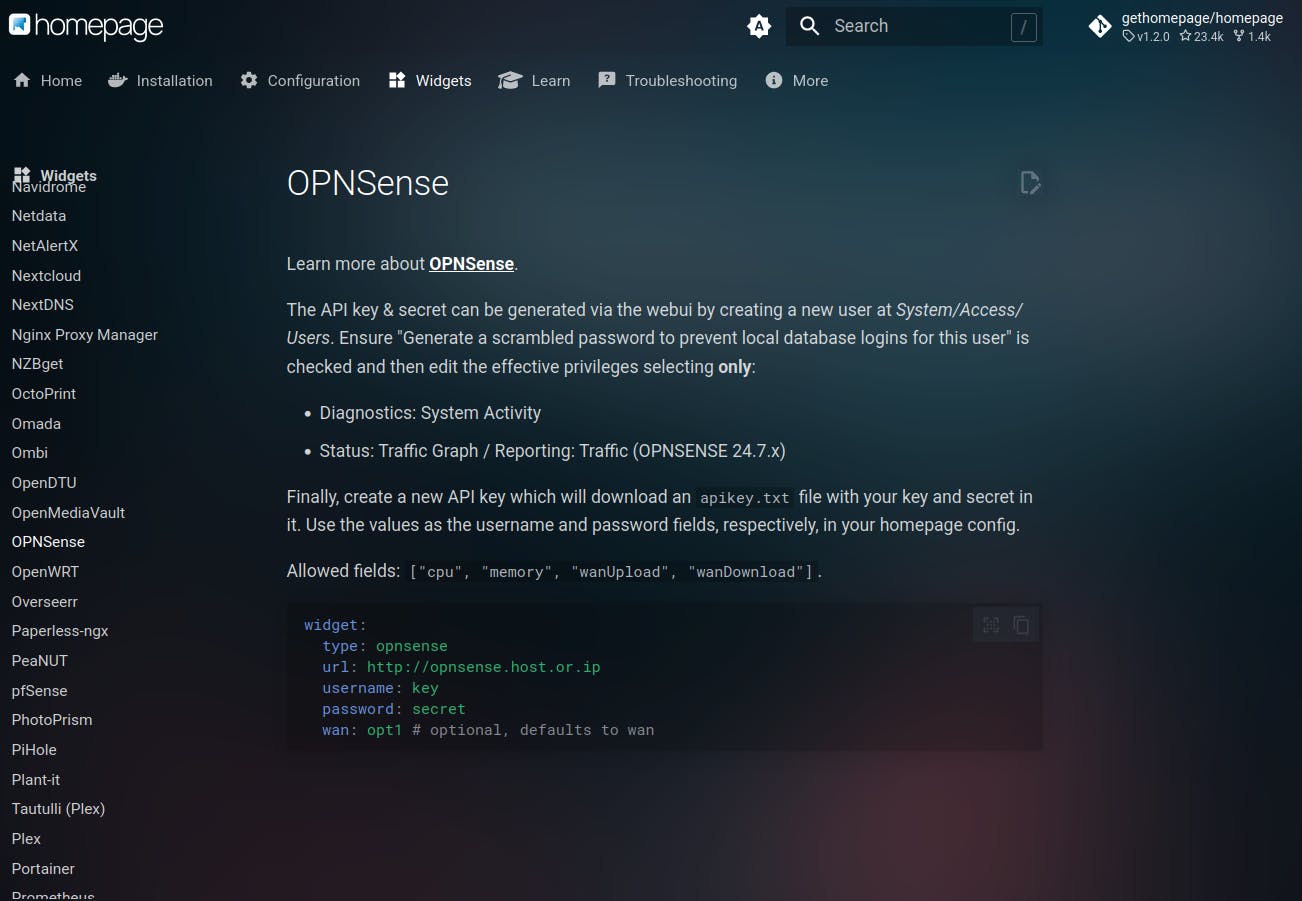Navigate to the Overseerr widget page
Viewport: 1302px width, 901px height.
click(x=45, y=602)
